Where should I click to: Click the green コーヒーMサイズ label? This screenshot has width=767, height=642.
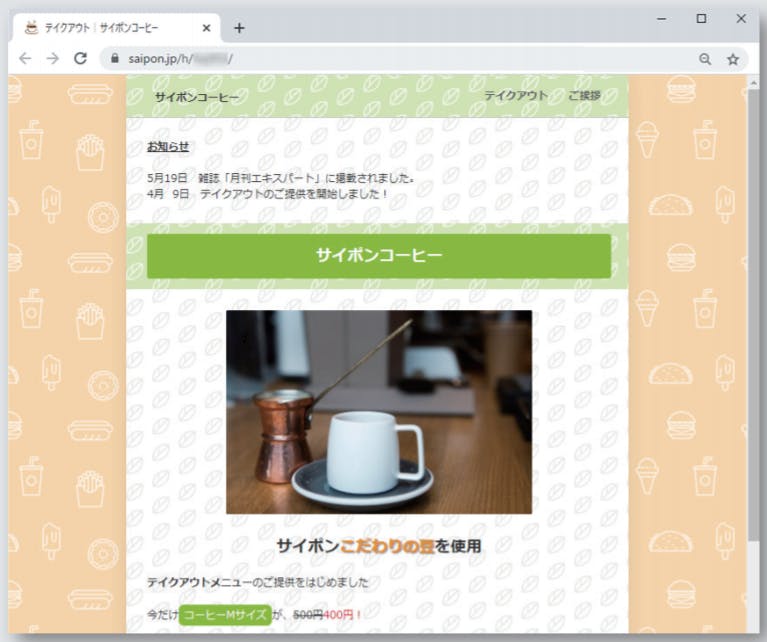point(225,615)
